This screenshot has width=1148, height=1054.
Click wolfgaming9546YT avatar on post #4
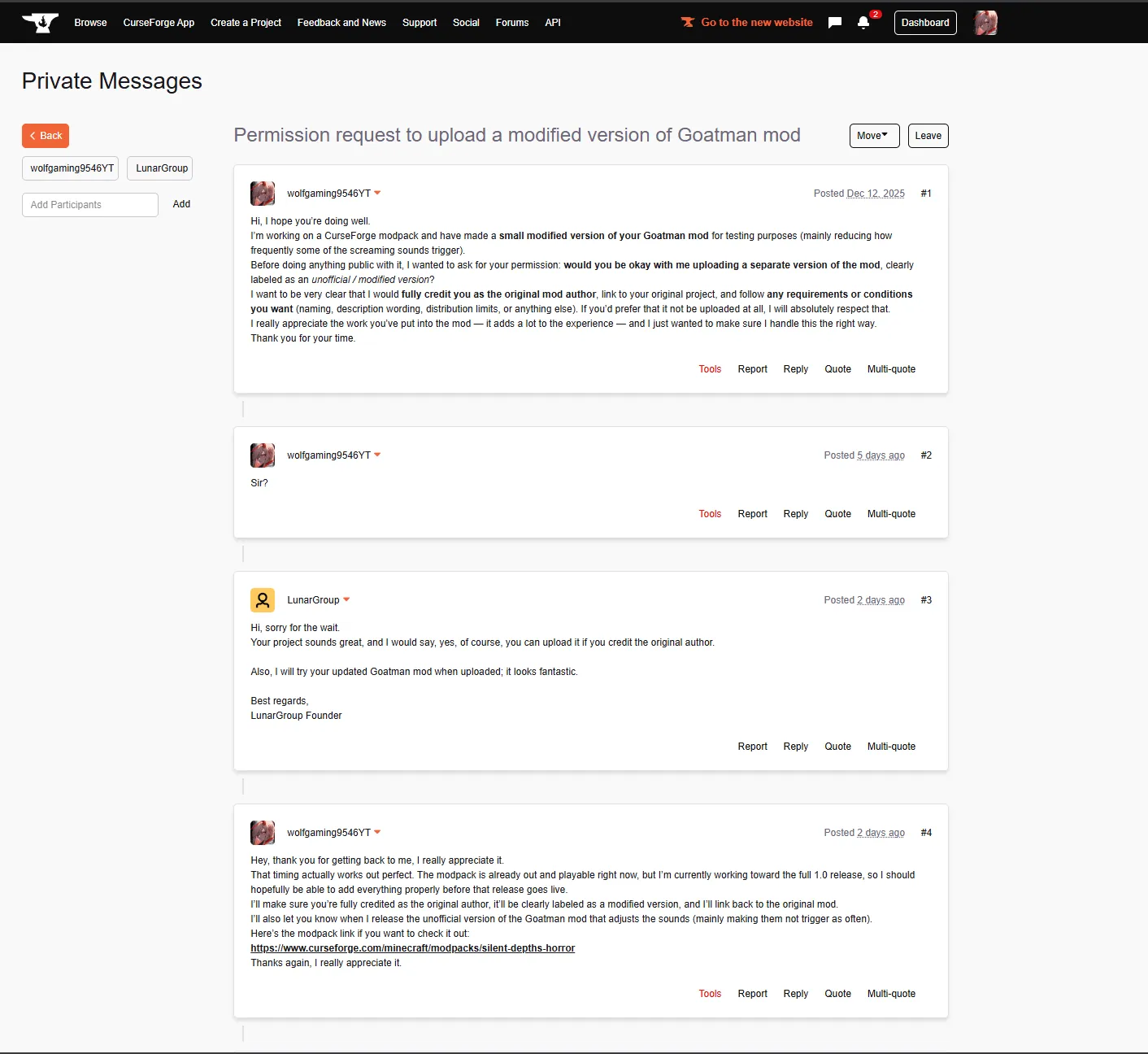click(x=263, y=833)
